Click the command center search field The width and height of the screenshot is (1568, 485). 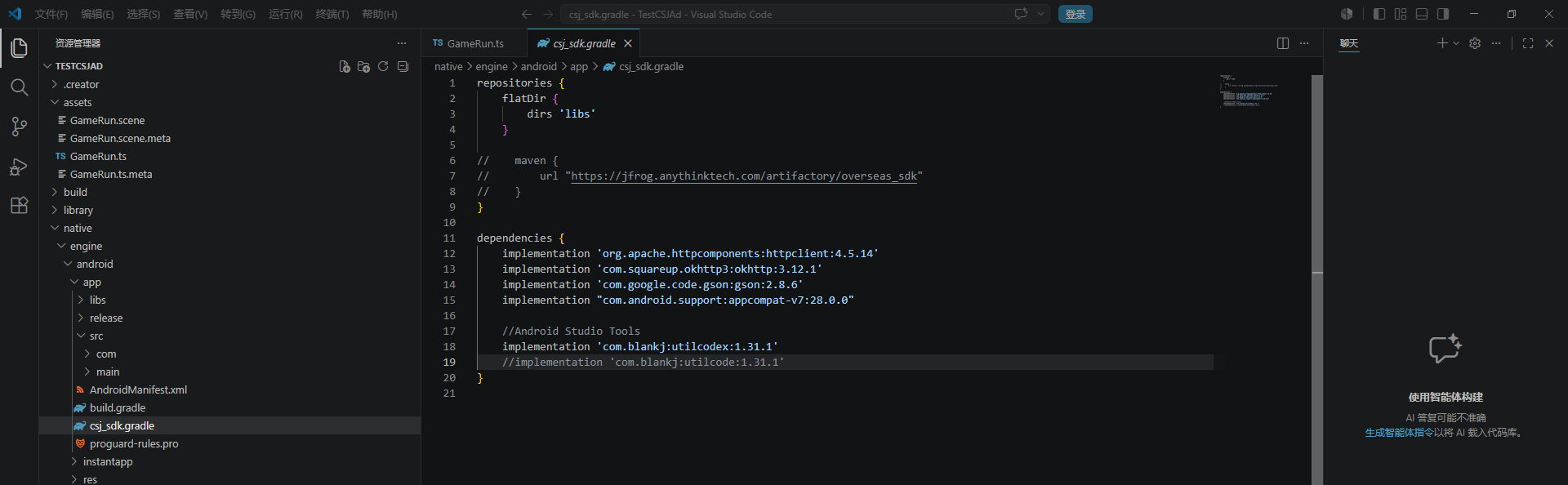[x=785, y=14]
